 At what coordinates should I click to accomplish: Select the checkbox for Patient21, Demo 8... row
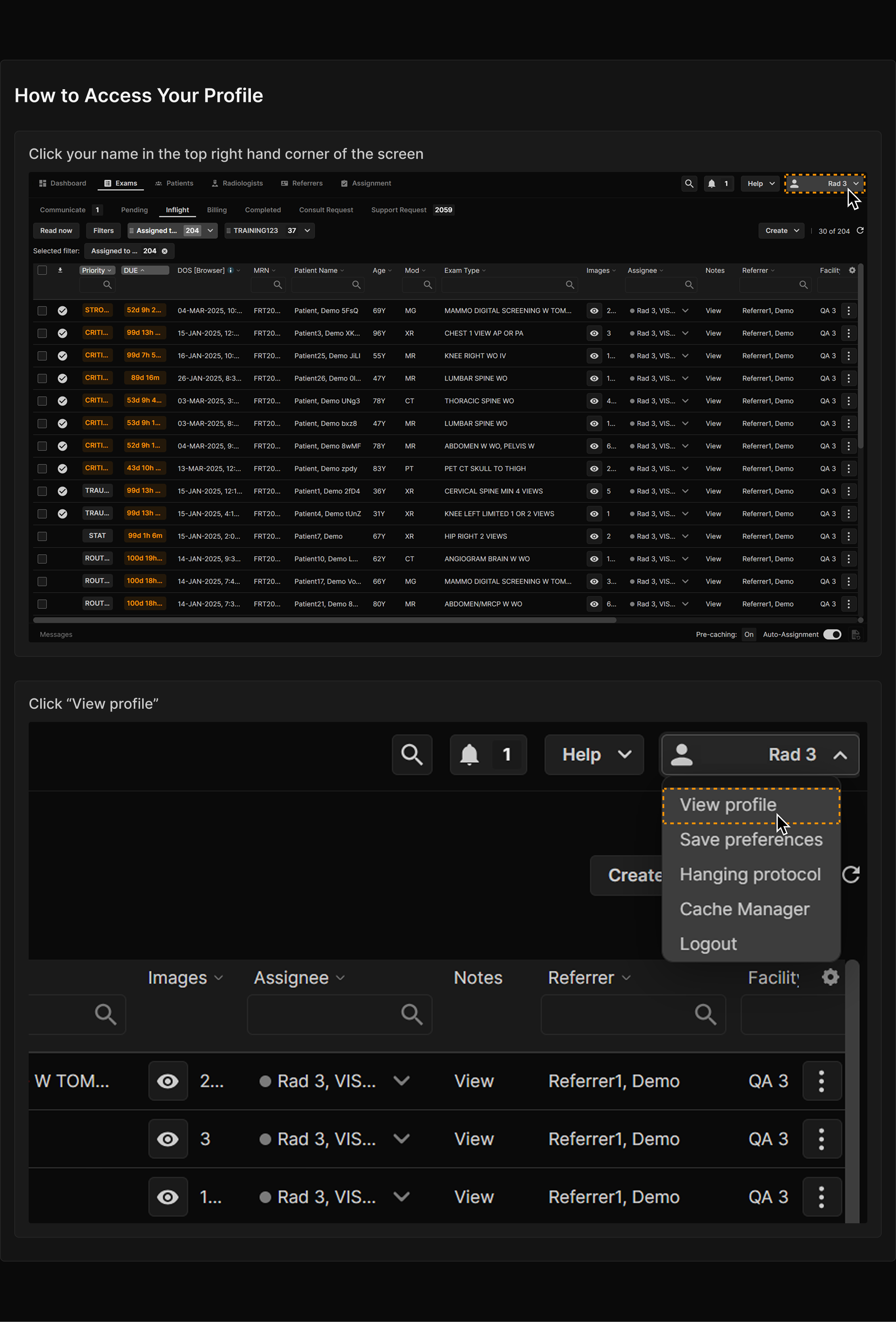tap(42, 604)
